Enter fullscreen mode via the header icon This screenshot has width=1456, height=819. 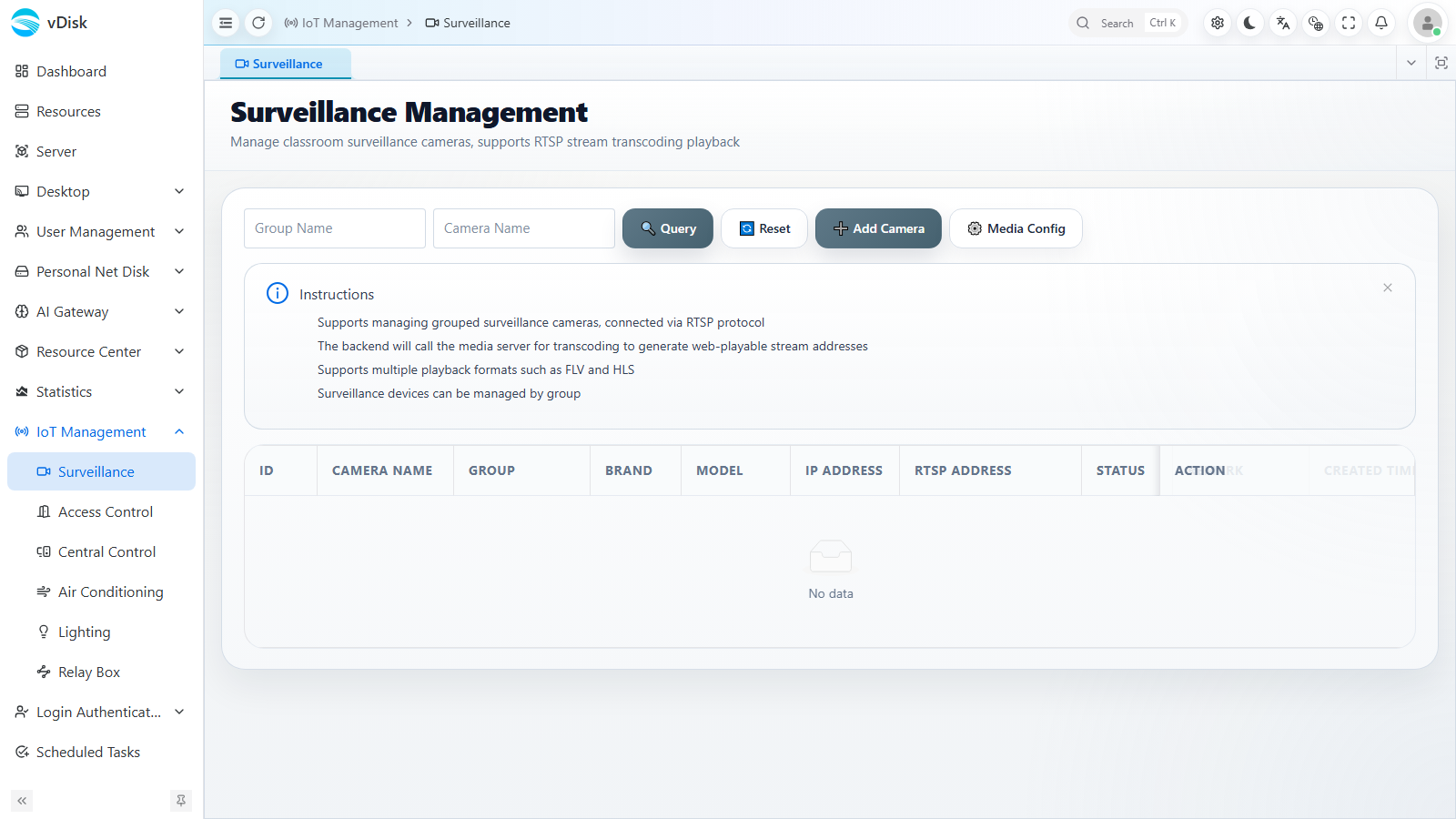click(x=1349, y=23)
